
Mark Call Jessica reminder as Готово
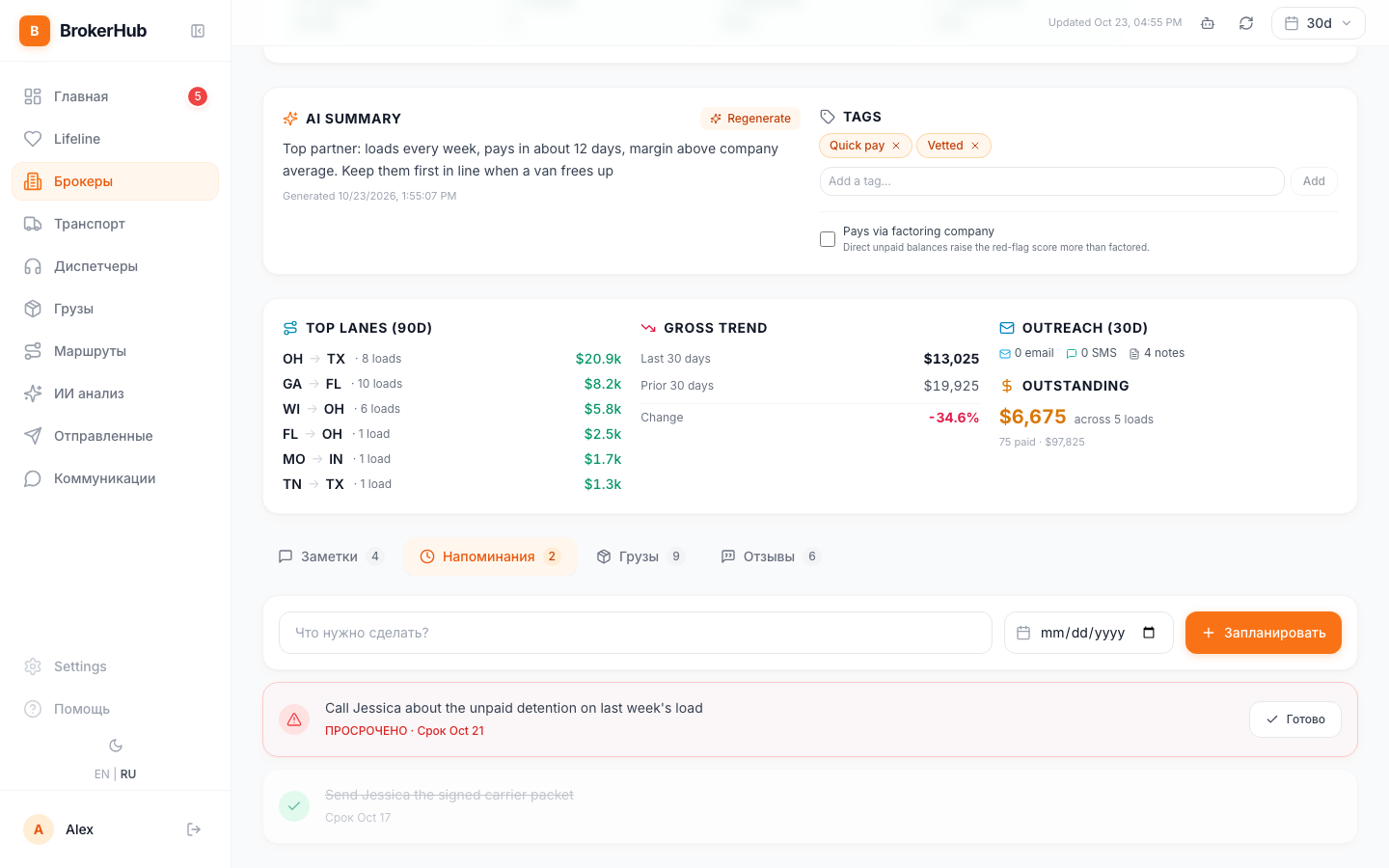(x=1295, y=719)
